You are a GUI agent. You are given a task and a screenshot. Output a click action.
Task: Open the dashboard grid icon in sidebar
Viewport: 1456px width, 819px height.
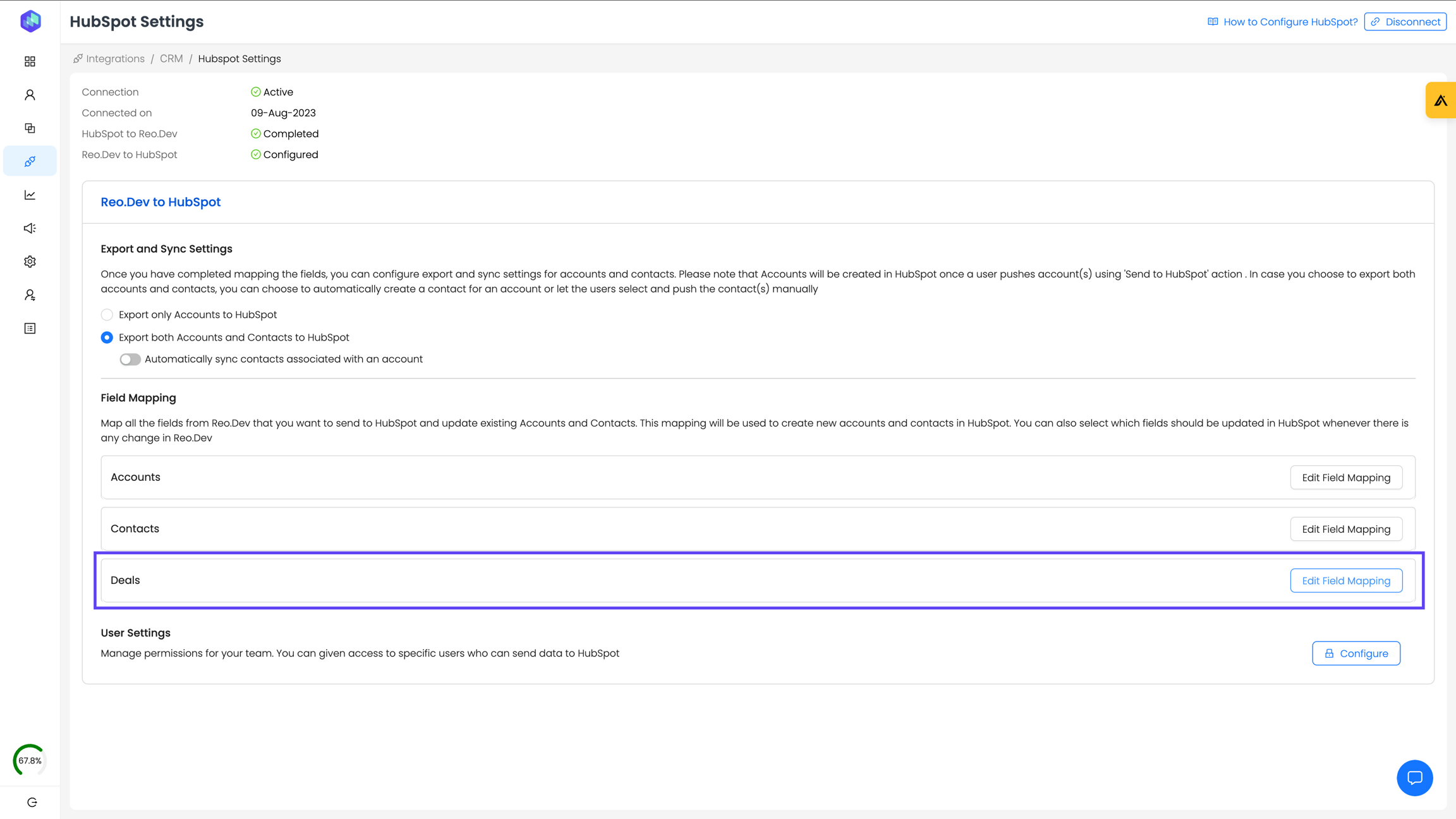point(30,61)
